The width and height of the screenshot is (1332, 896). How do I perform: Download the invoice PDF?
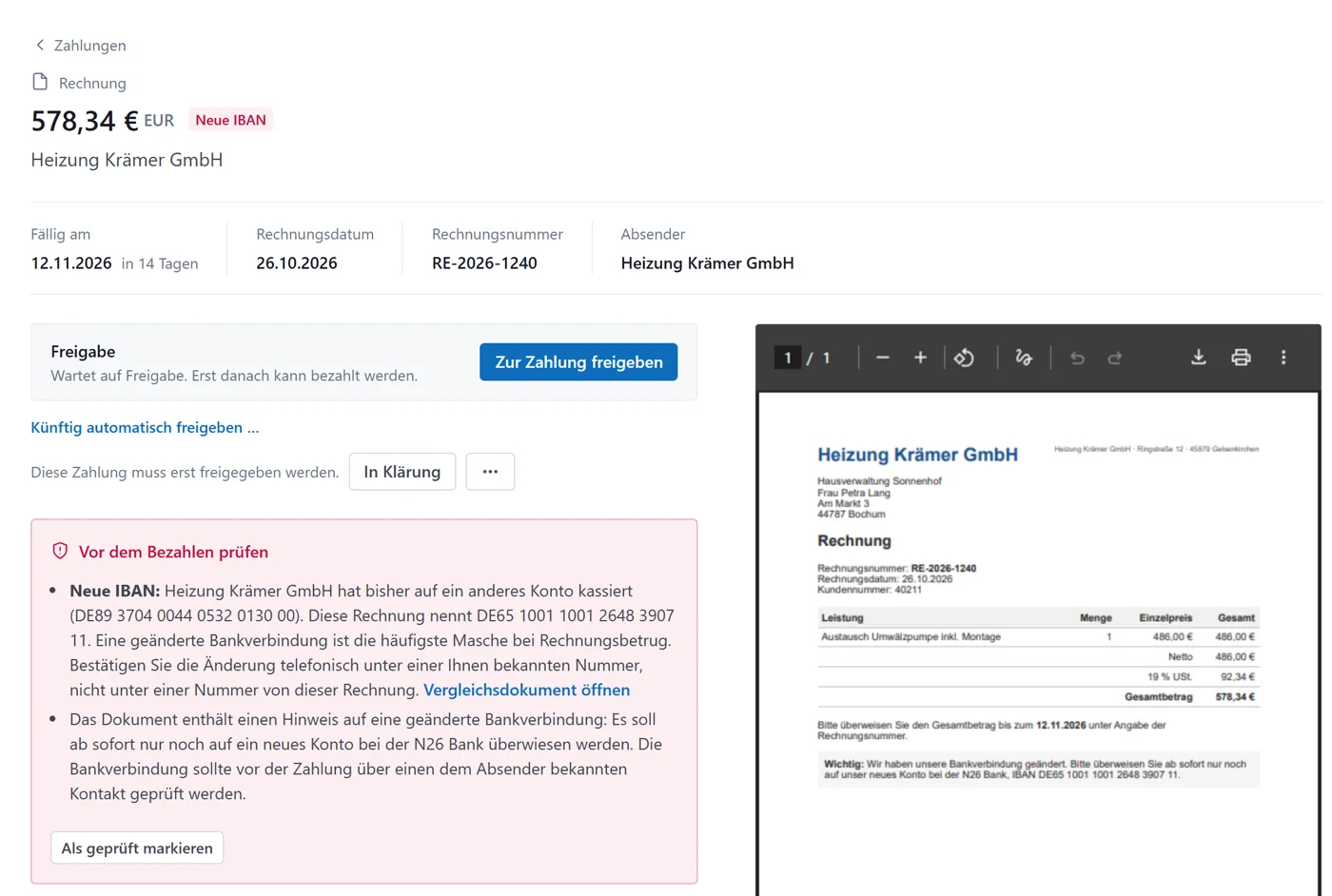1199,358
